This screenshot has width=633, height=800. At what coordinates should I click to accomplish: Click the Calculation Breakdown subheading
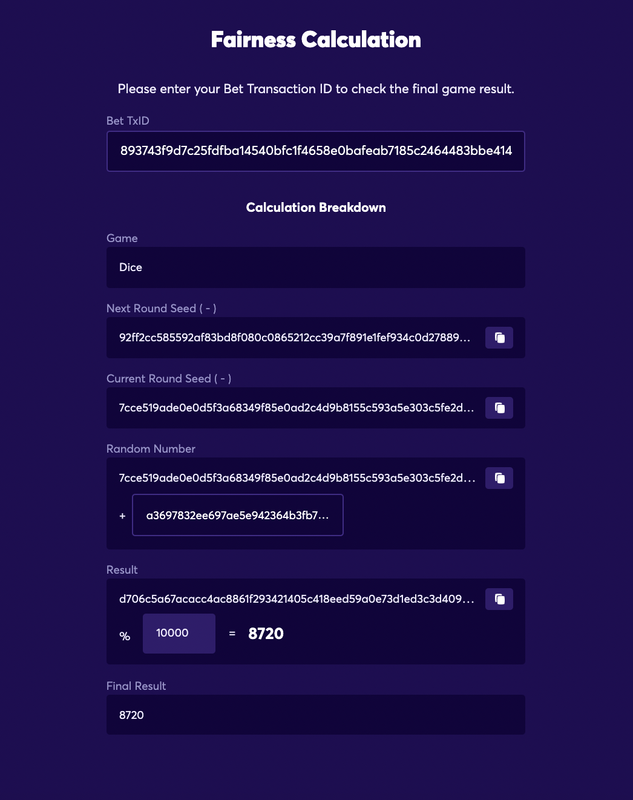click(x=316, y=208)
